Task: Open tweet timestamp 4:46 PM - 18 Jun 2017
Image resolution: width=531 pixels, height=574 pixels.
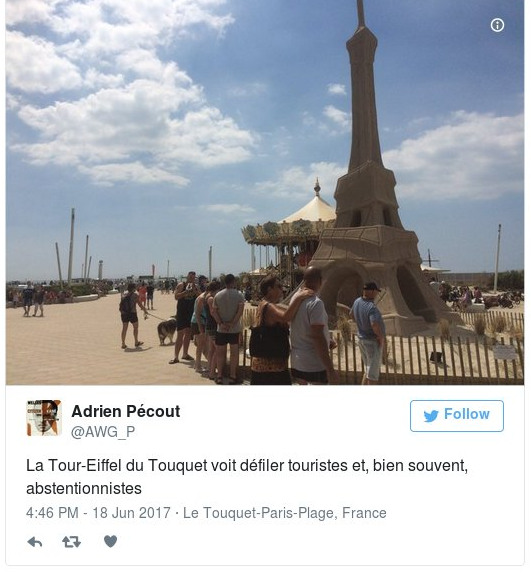Action: [98, 513]
